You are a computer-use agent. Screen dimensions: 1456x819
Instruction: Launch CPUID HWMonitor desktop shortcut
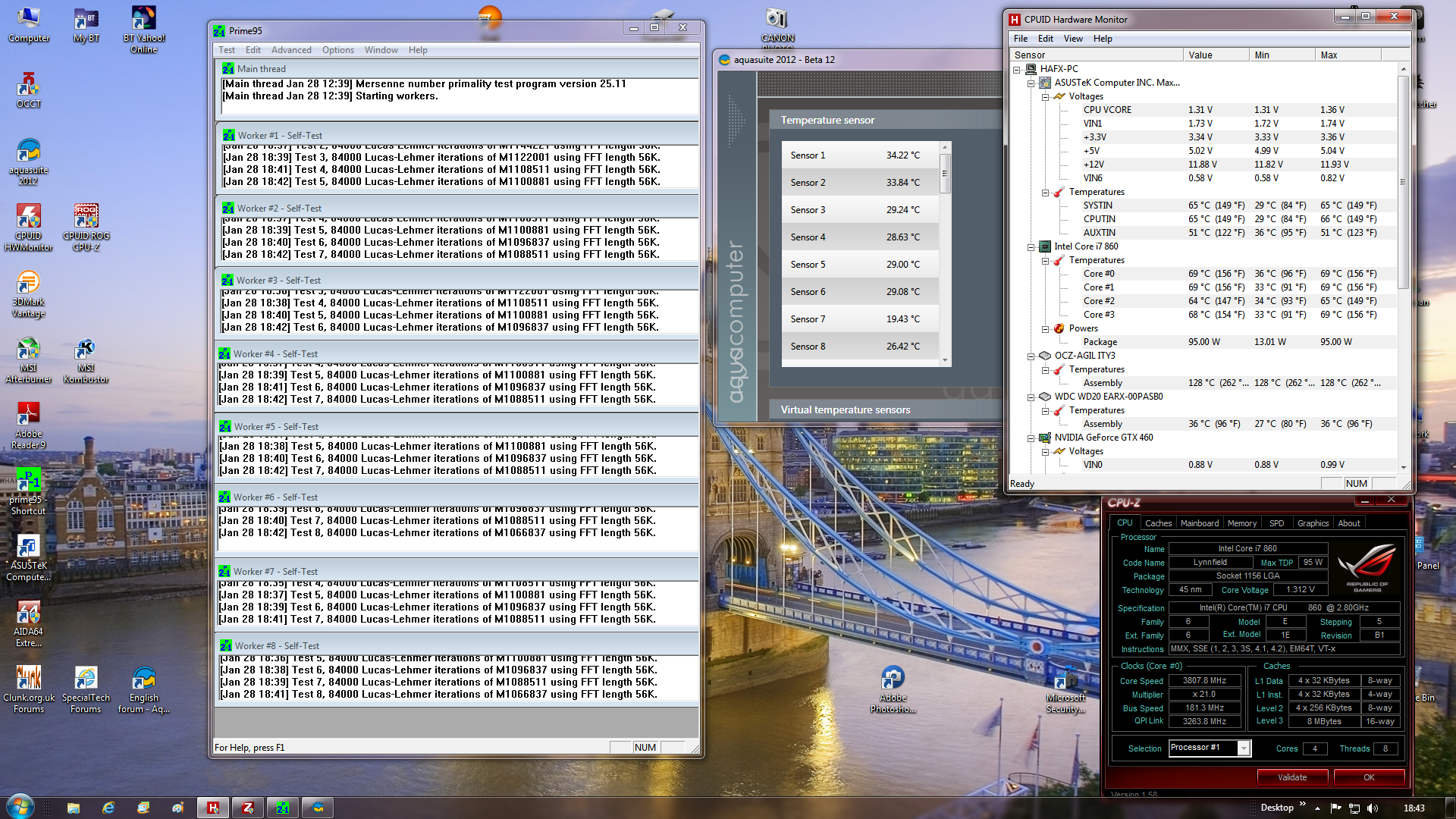pos(29,227)
